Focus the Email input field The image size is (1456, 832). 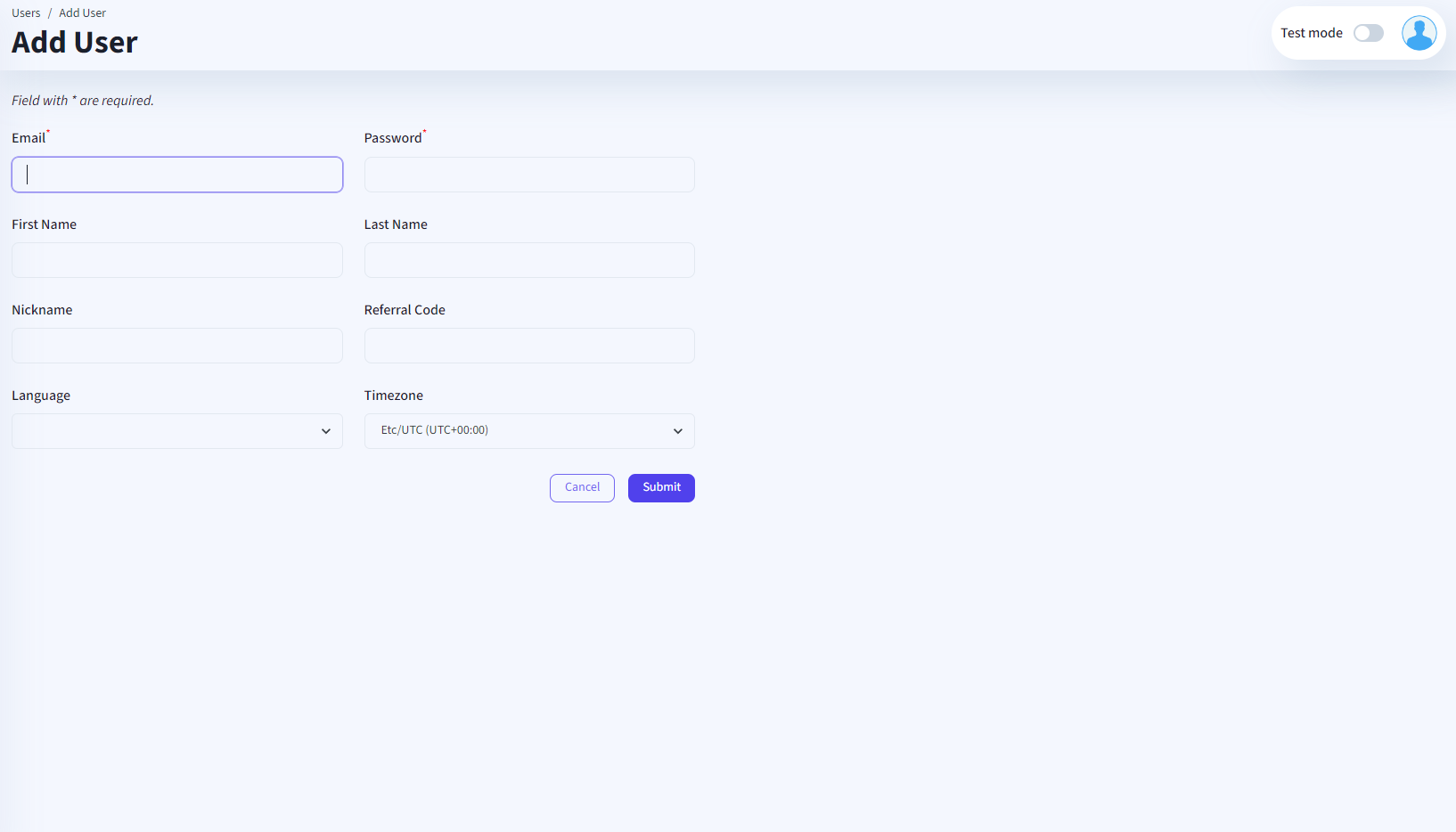(176, 175)
